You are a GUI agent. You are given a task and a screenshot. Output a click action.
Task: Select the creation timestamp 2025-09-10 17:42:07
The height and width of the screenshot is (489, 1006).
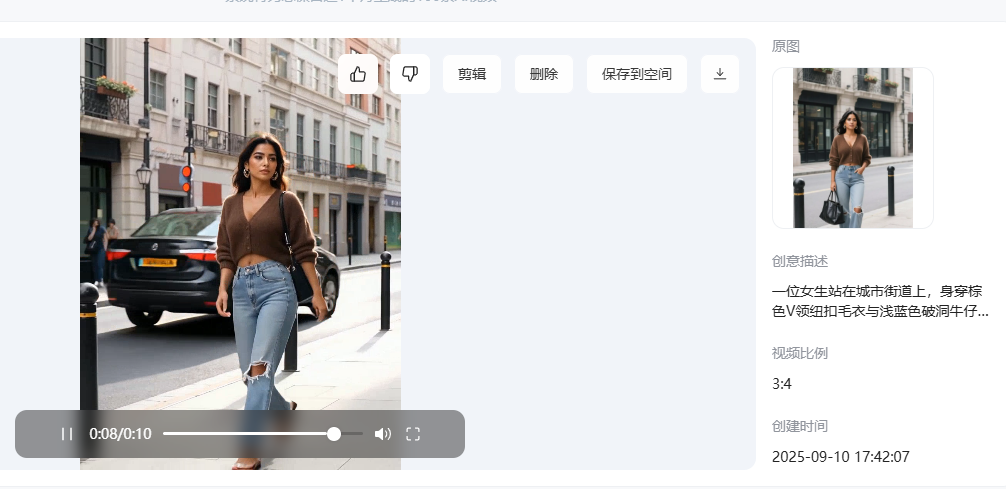840,457
